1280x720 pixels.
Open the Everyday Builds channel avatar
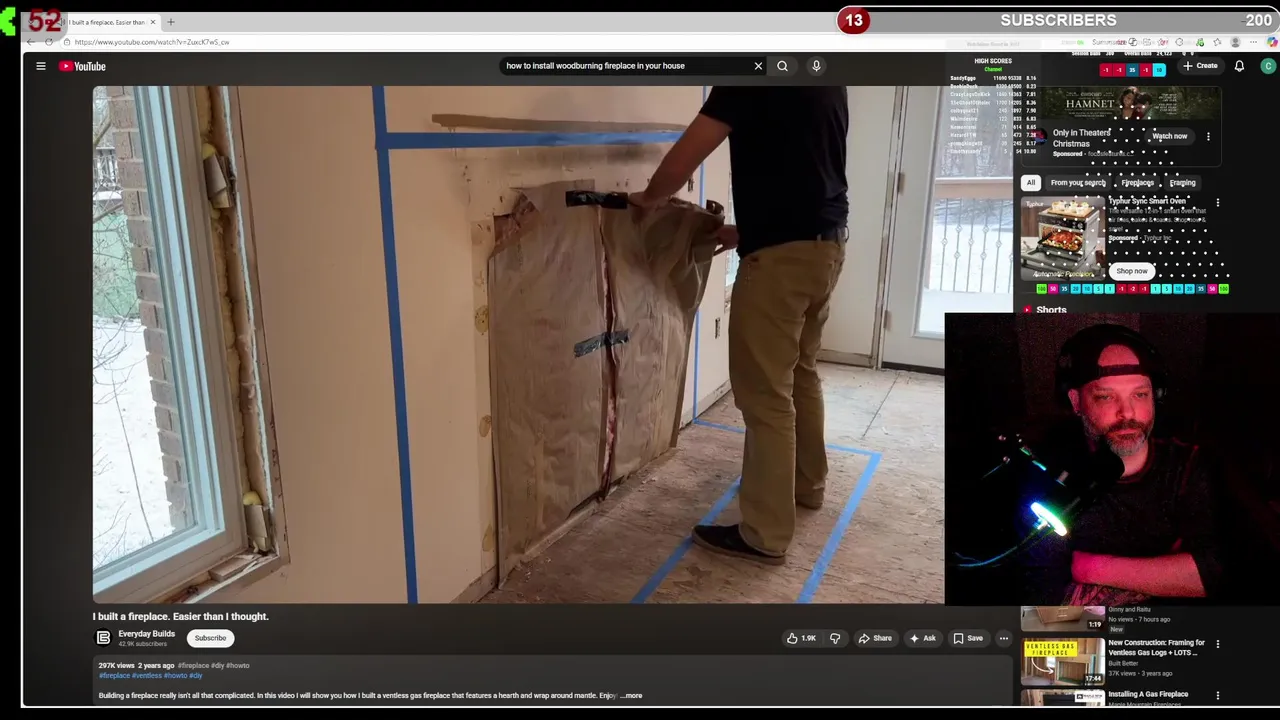(x=103, y=638)
